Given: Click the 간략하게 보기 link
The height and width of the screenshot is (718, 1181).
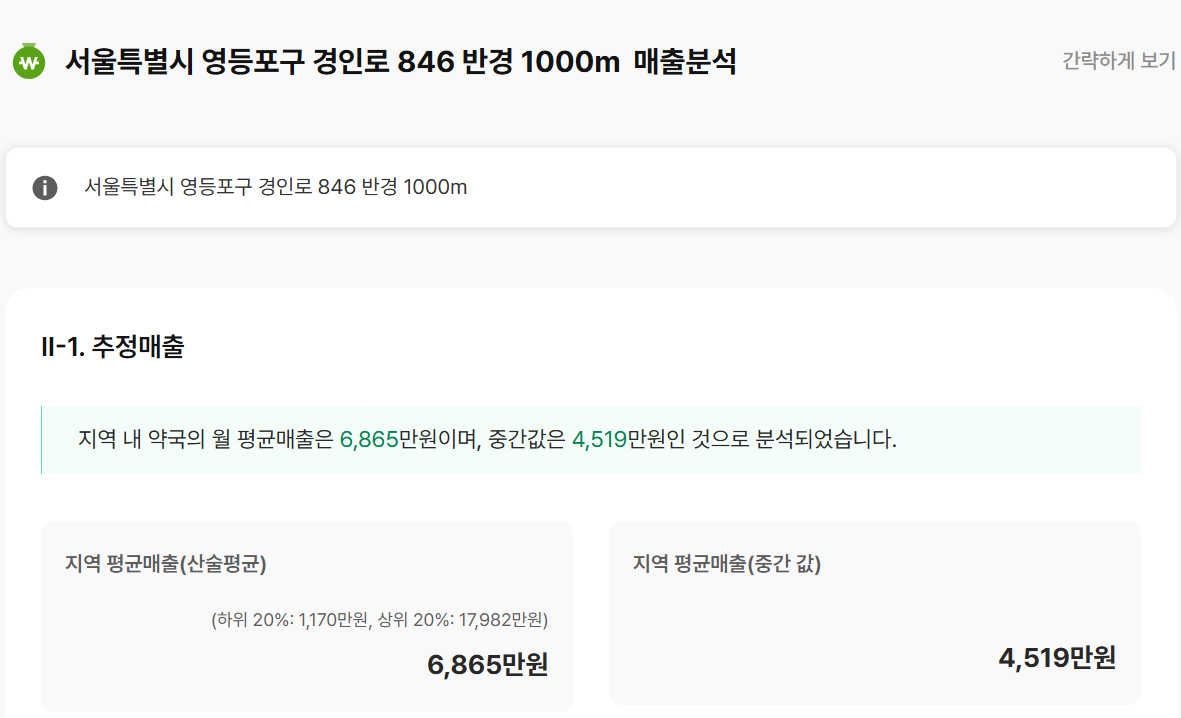Looking at the screenshot, I should coord(1118,61).
